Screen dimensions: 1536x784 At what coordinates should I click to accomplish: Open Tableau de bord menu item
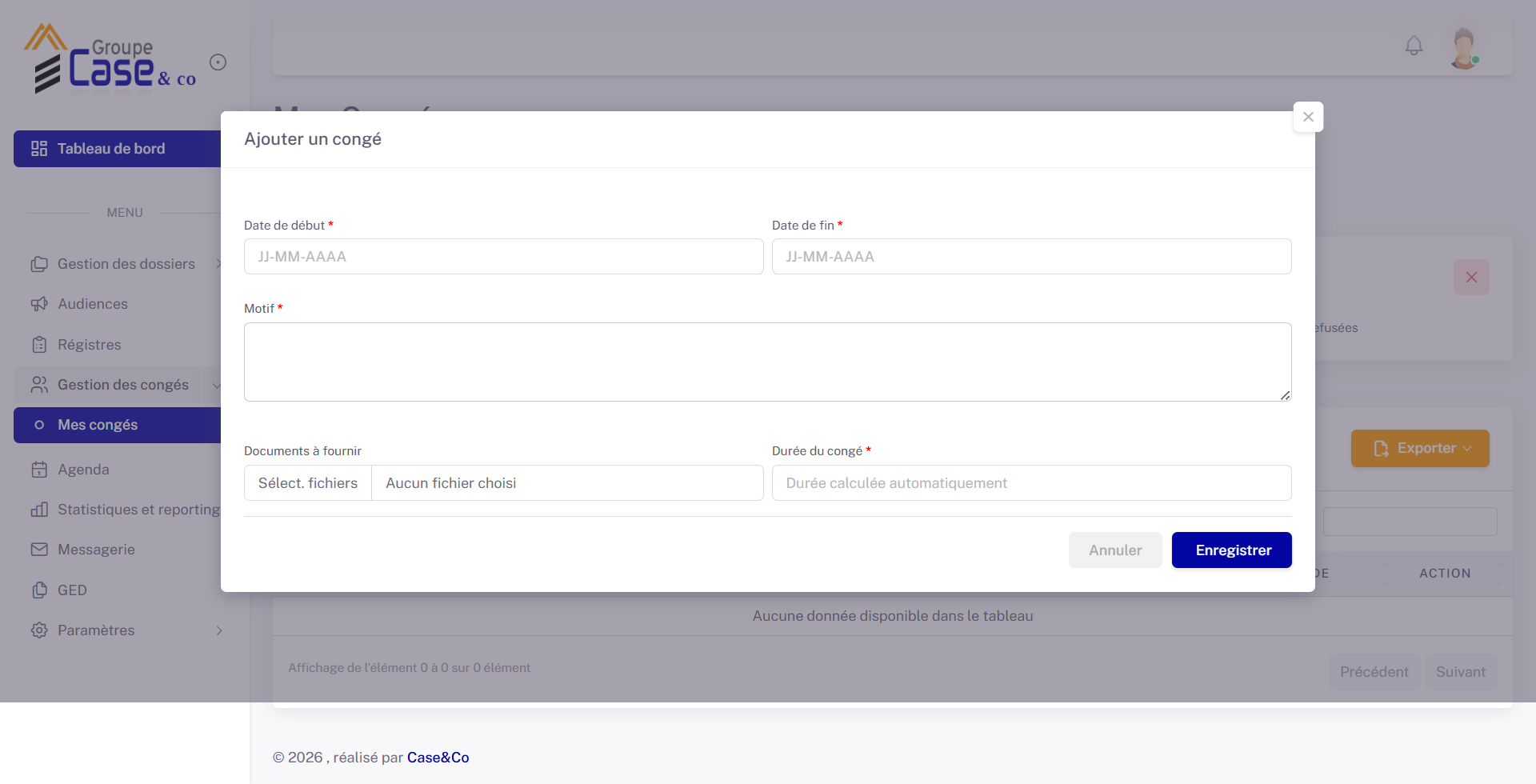[x=118, y=149]
